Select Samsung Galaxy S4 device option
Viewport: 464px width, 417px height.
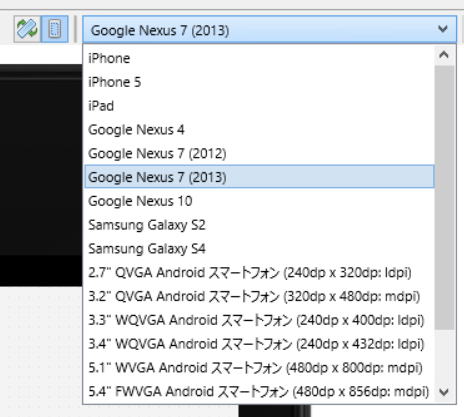(259, 249)
